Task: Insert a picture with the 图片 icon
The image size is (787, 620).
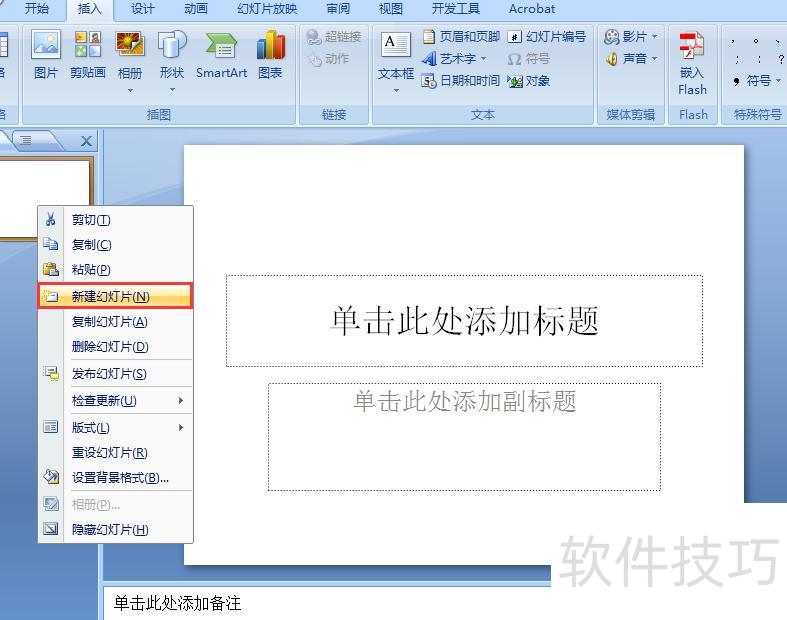Action: 46,54
